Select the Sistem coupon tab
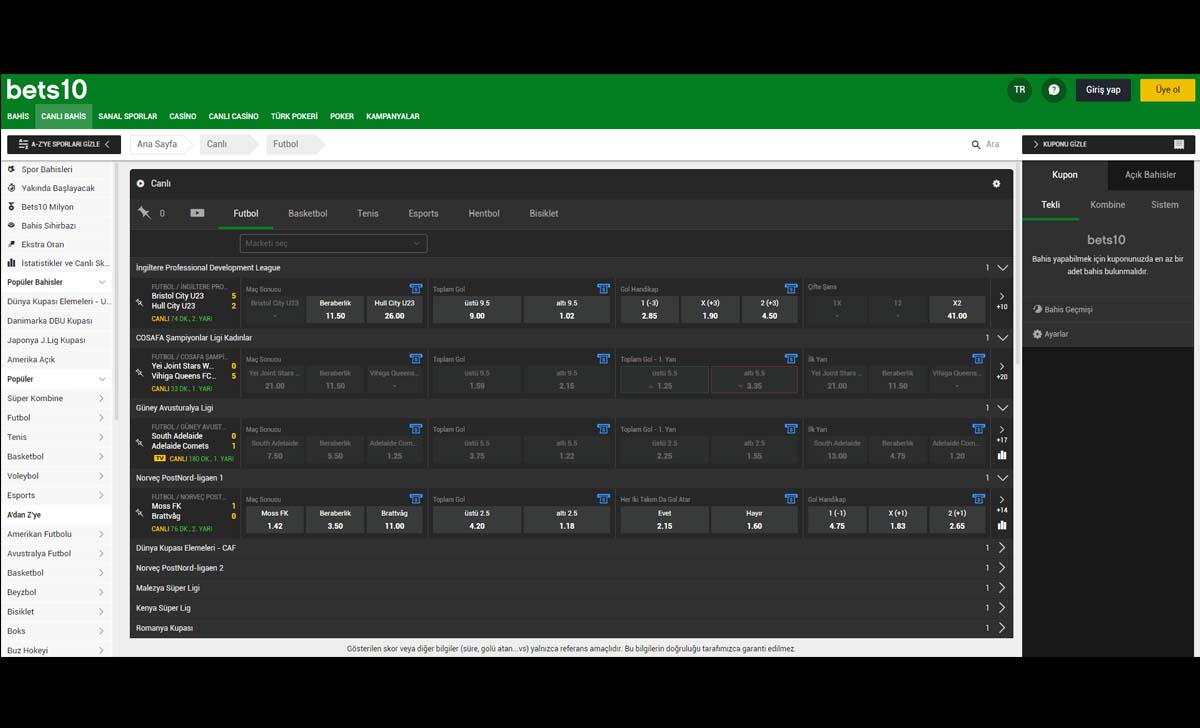 (1165, 205)
